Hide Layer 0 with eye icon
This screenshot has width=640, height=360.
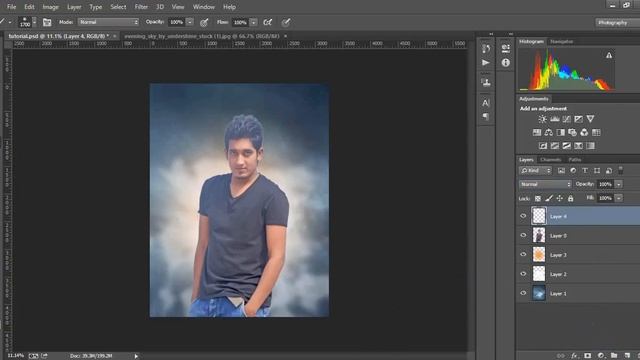pos(523,236)
